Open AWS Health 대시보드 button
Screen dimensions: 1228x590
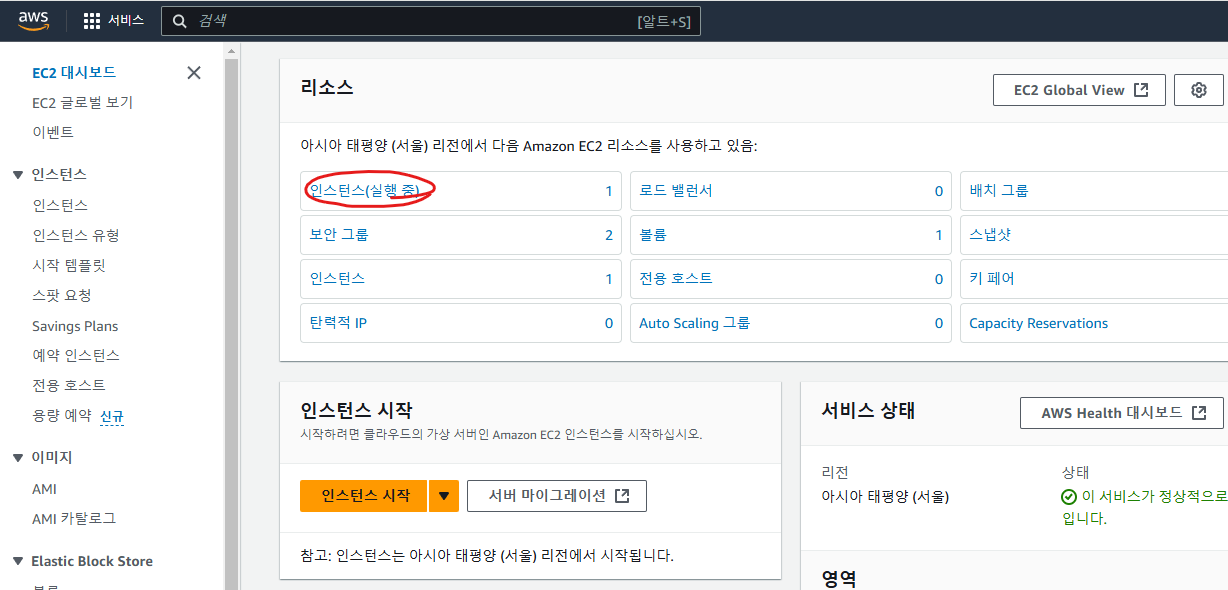(x=1122, y=413)
